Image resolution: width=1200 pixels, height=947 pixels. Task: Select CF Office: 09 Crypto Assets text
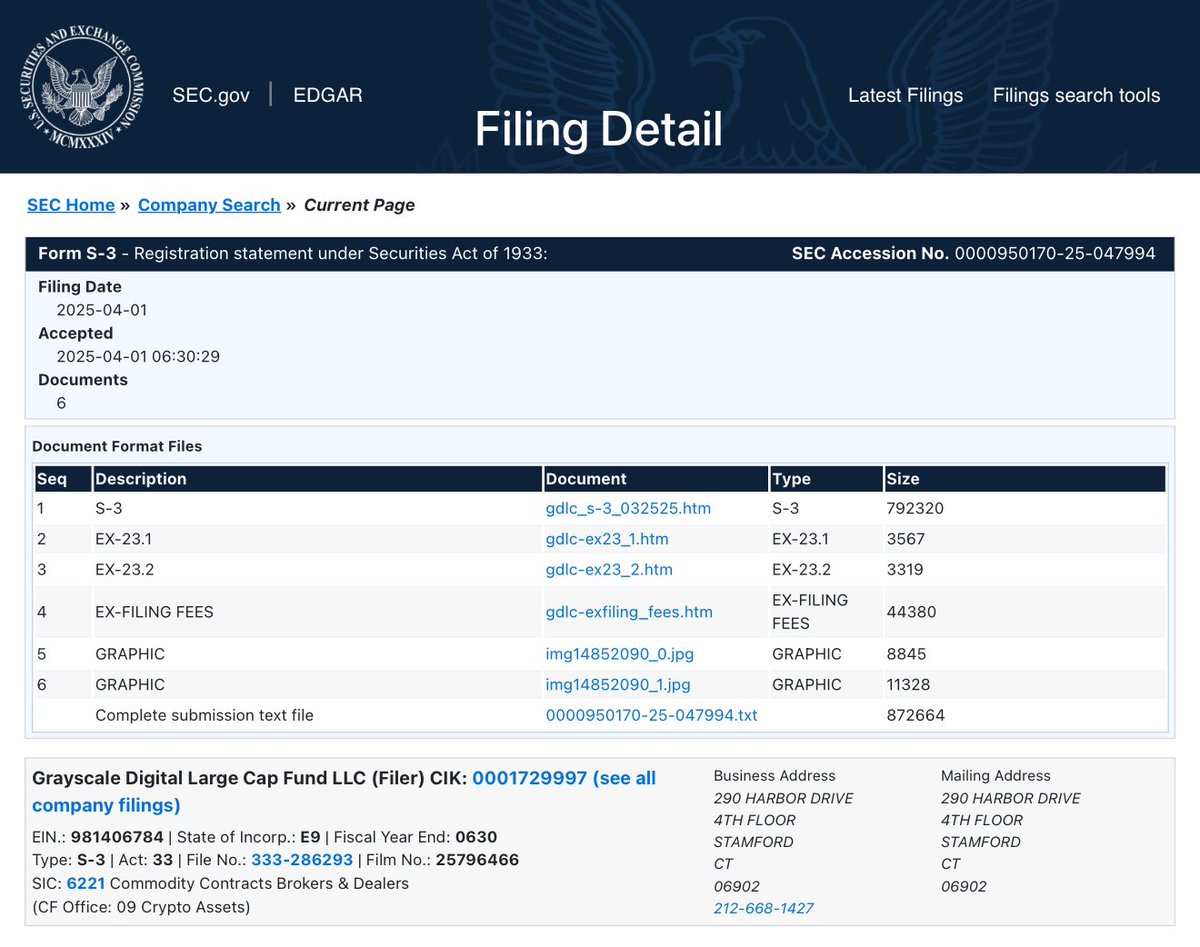click(141, 907)
